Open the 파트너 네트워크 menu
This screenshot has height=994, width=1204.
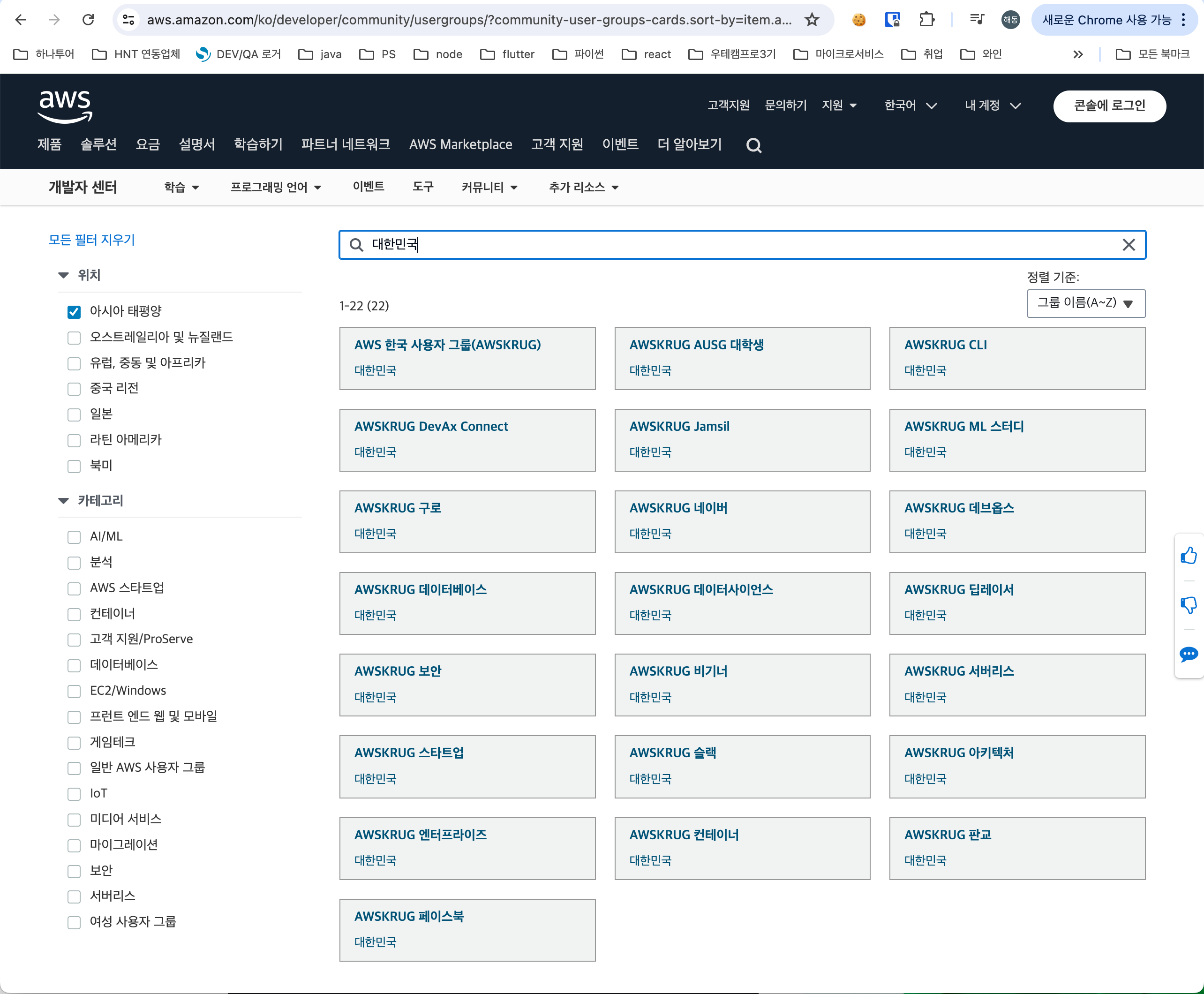tap(346, 144)
